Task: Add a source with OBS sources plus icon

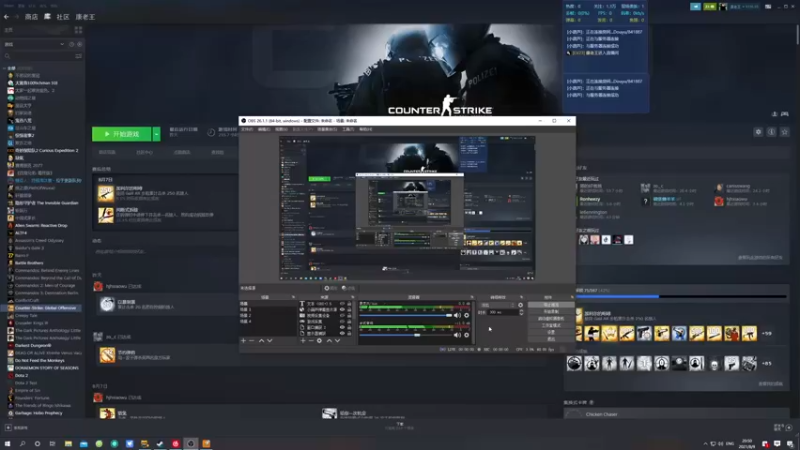Action: [x=303, y=340]
